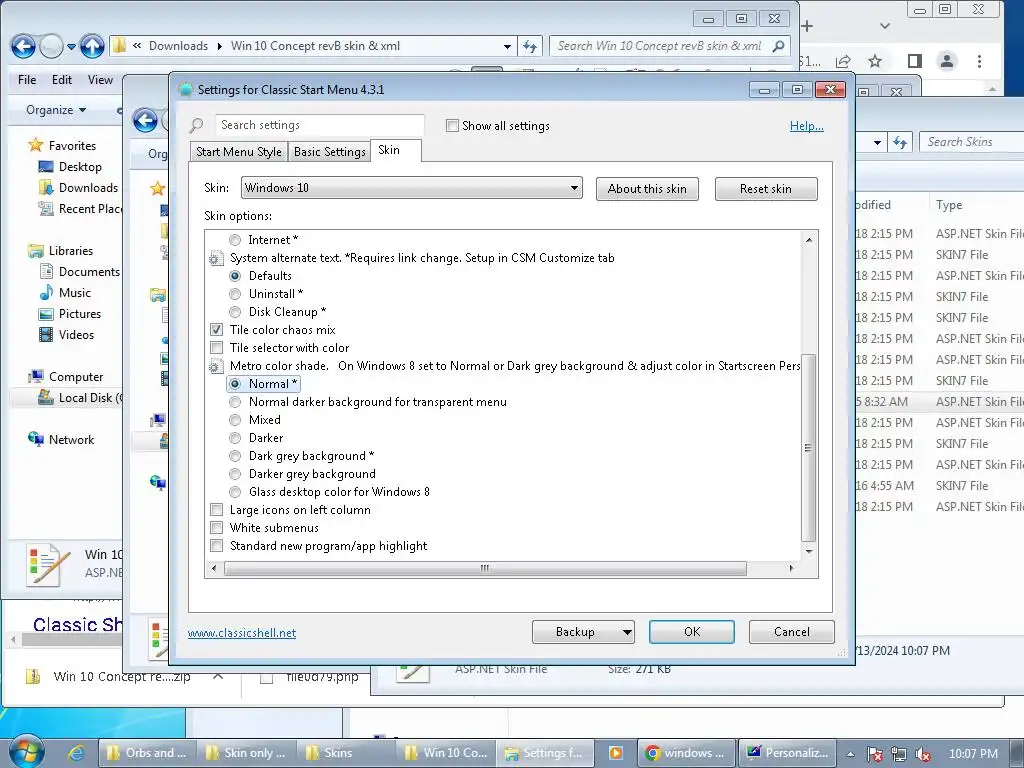The height and width of the screenshot is (768, 1024).
Task: Launch Internet Explorer from the taskbar
Action: (x=76, y=753)
